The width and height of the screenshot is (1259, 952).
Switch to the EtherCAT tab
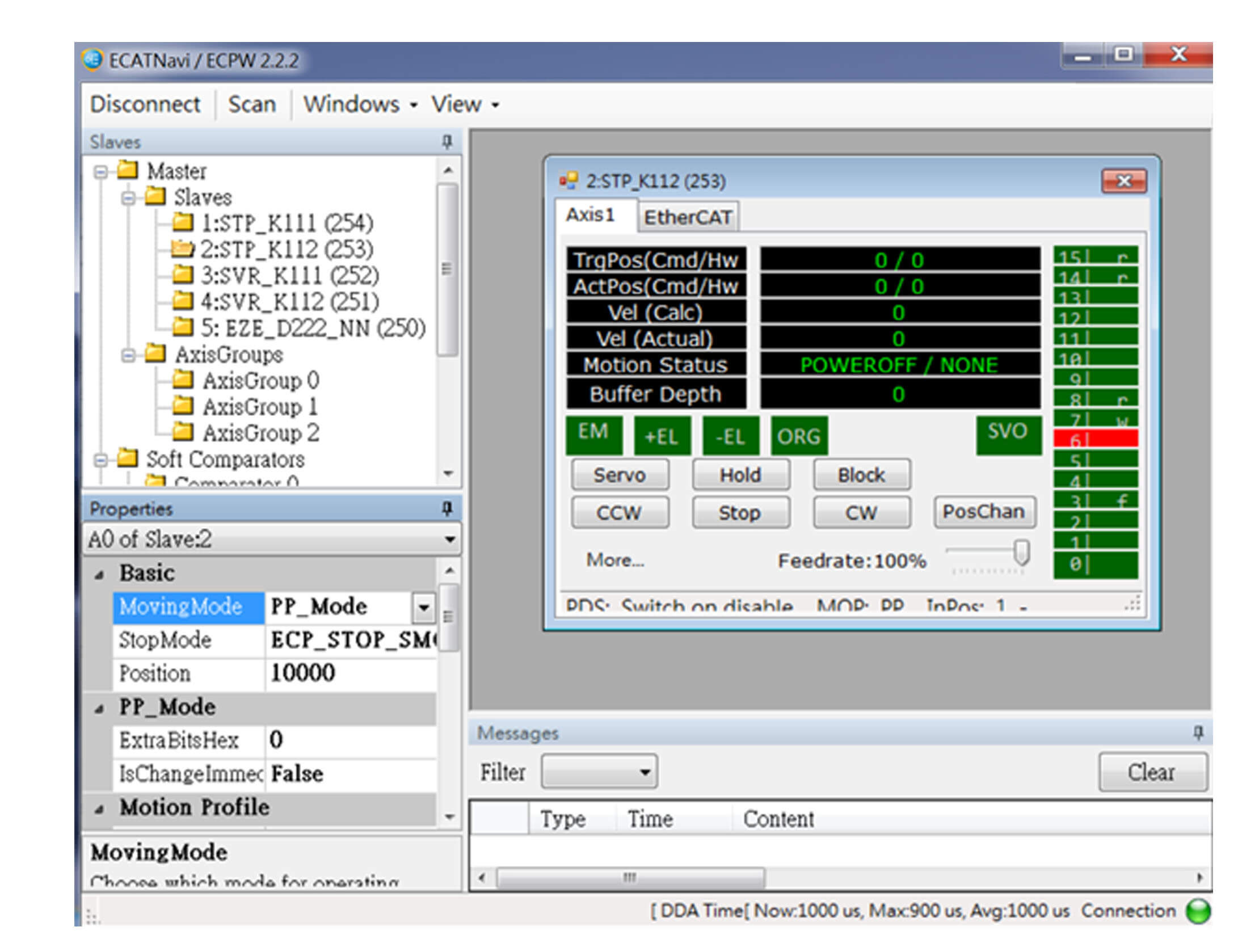coord(688,217)
